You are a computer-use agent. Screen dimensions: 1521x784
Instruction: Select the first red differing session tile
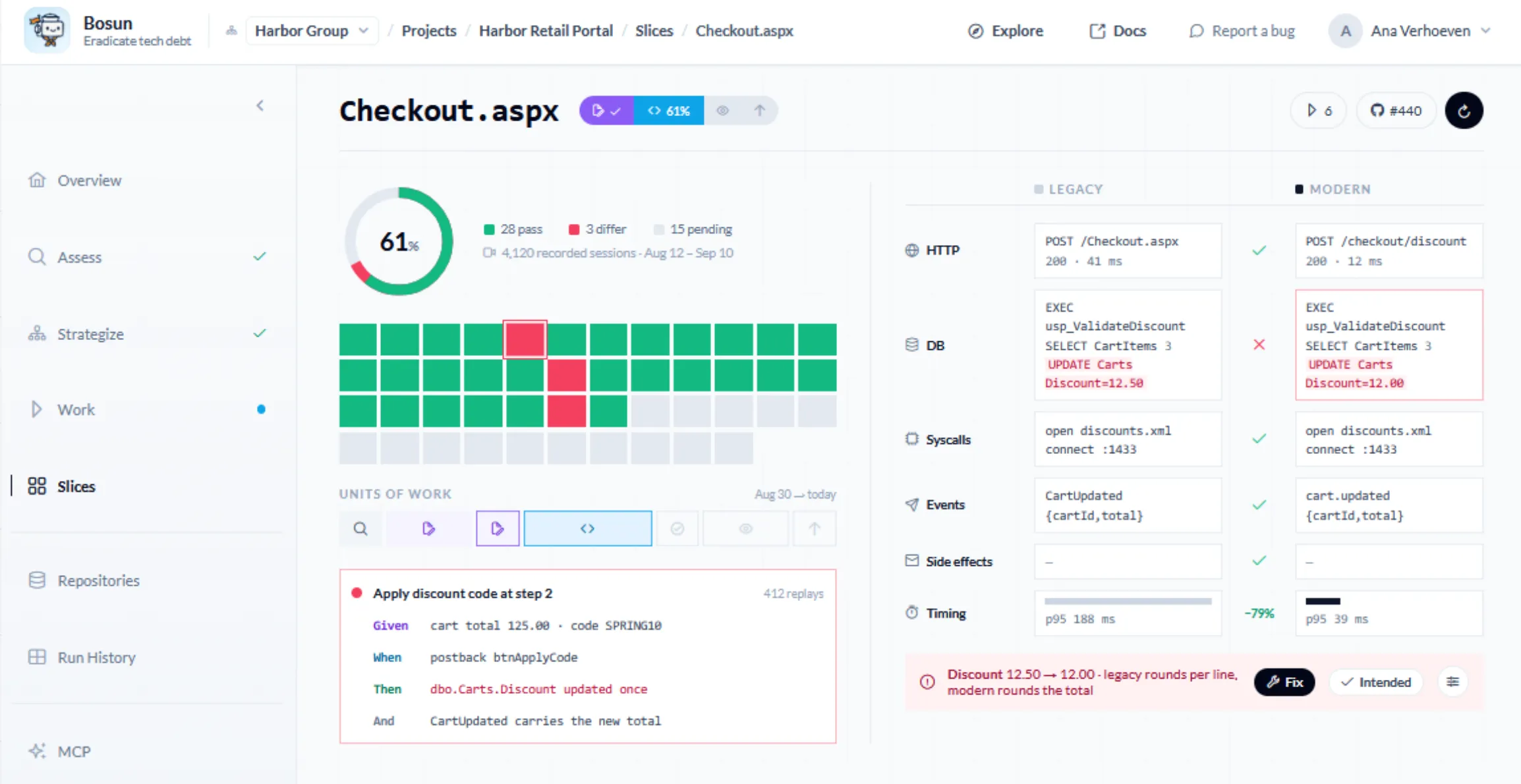[x=525, y=339]
